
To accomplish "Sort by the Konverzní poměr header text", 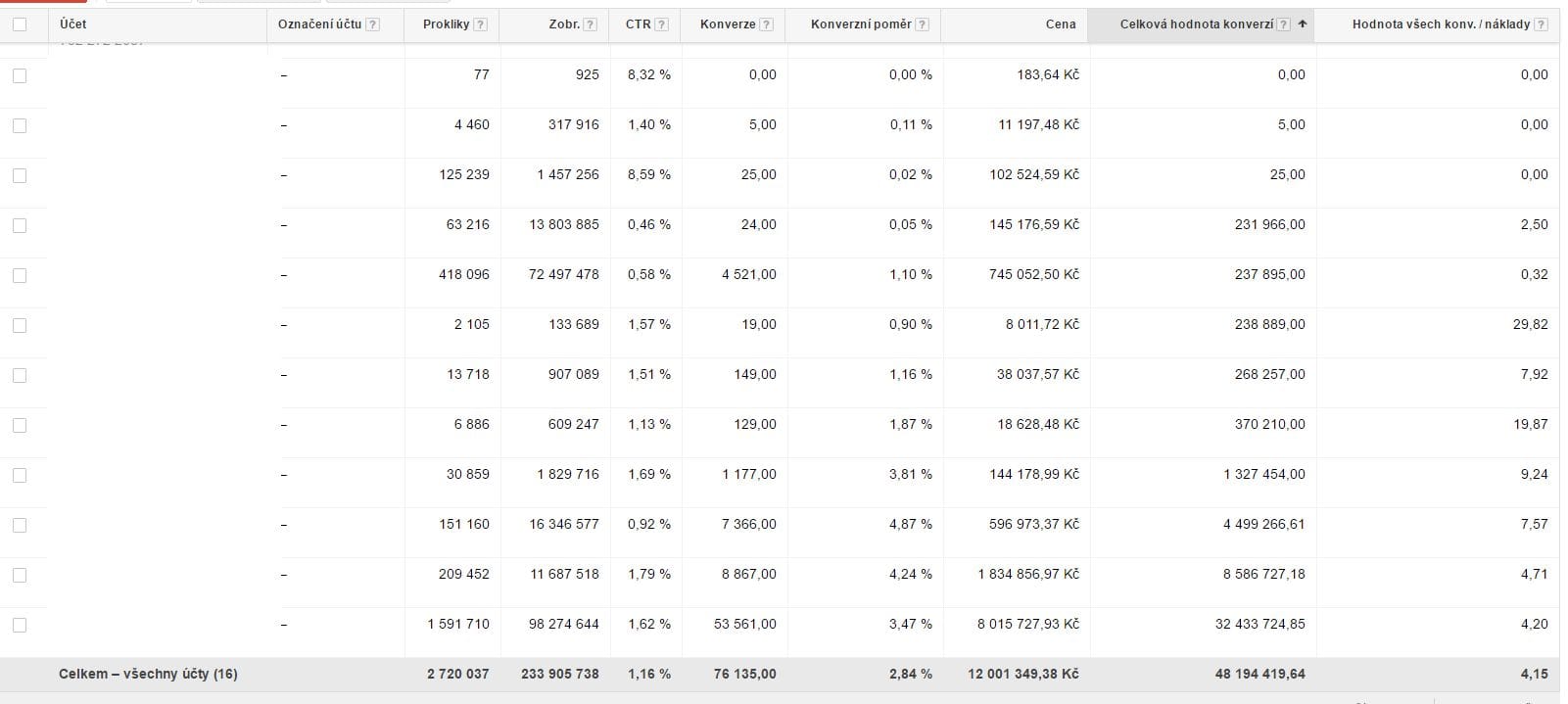I will (860, 24).
